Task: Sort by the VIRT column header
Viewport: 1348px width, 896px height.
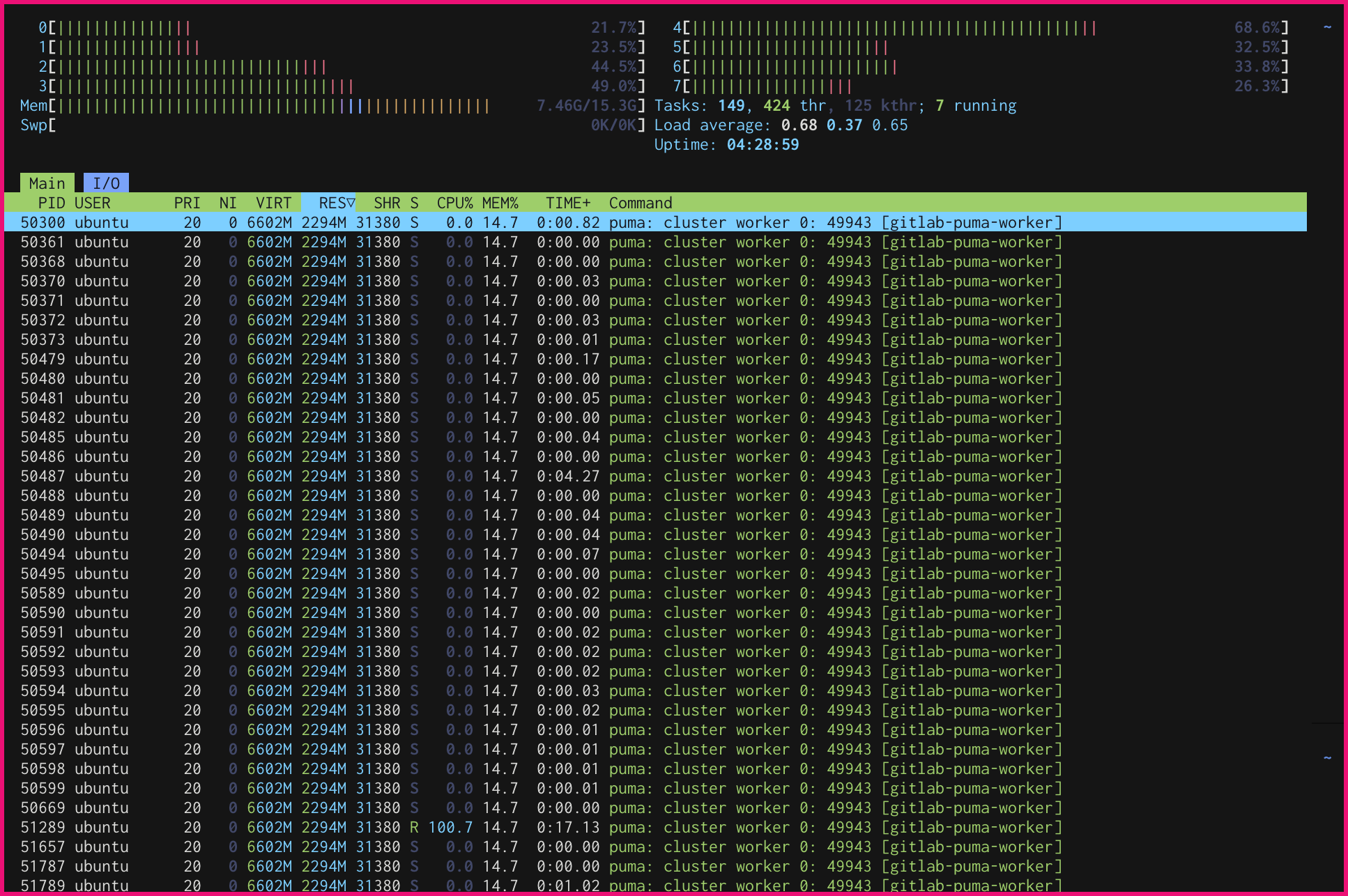Action: click(x=273, y=203)
